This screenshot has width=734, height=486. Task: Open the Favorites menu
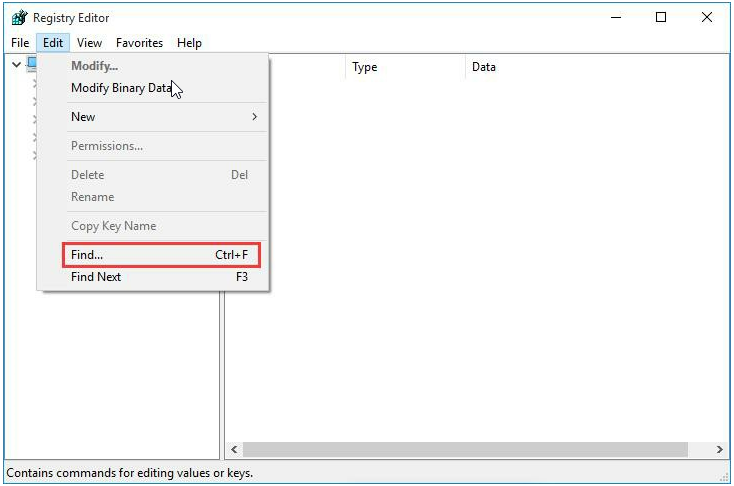139,43
